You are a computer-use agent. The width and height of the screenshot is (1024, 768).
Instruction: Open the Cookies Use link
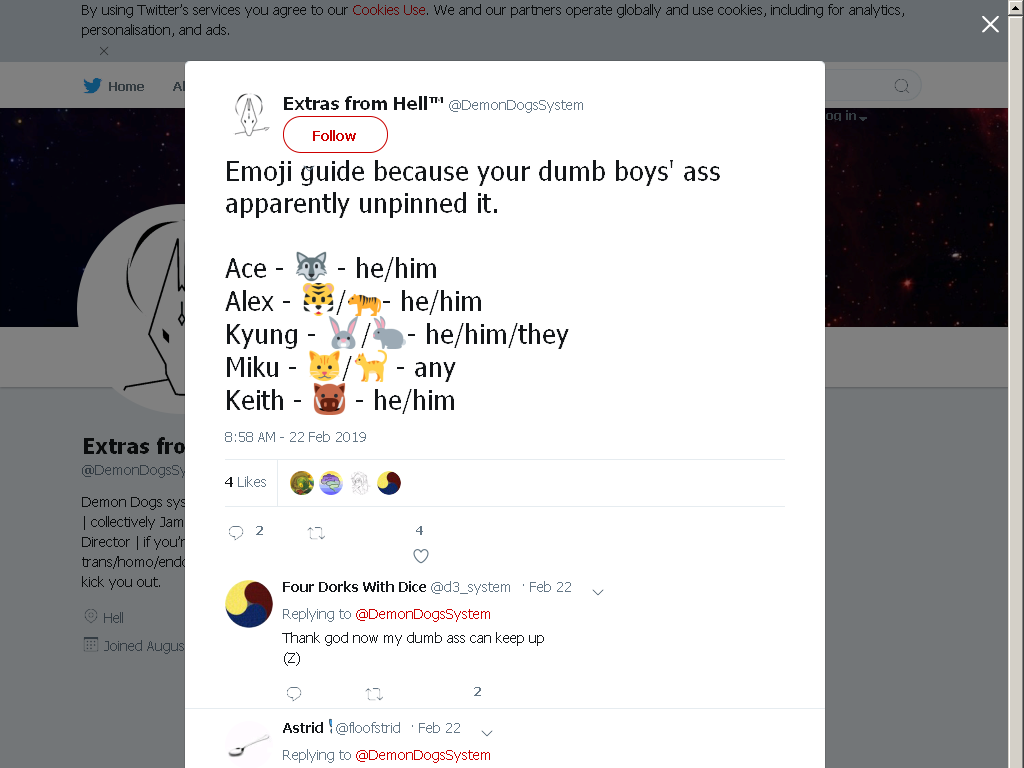(389, 10)
